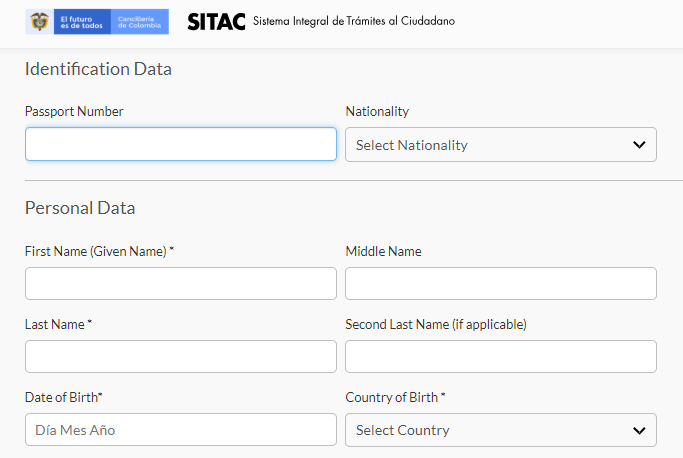This screenshot has width=683, height=458.
Task: Click the SITAC logo in header
Action: pos(216,21)
